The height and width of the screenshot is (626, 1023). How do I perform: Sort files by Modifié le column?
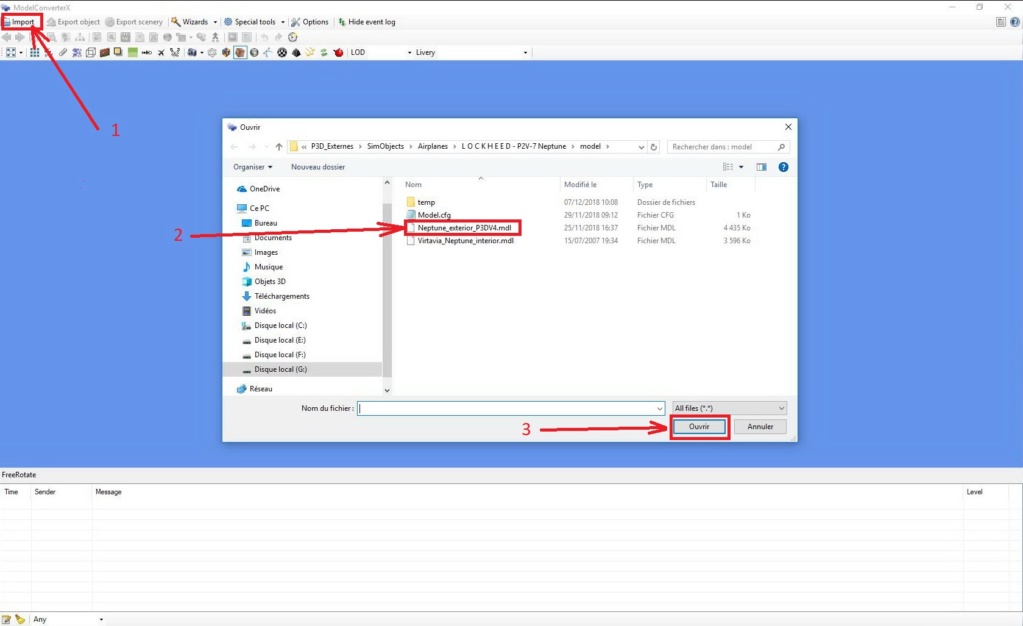[580, 185]
